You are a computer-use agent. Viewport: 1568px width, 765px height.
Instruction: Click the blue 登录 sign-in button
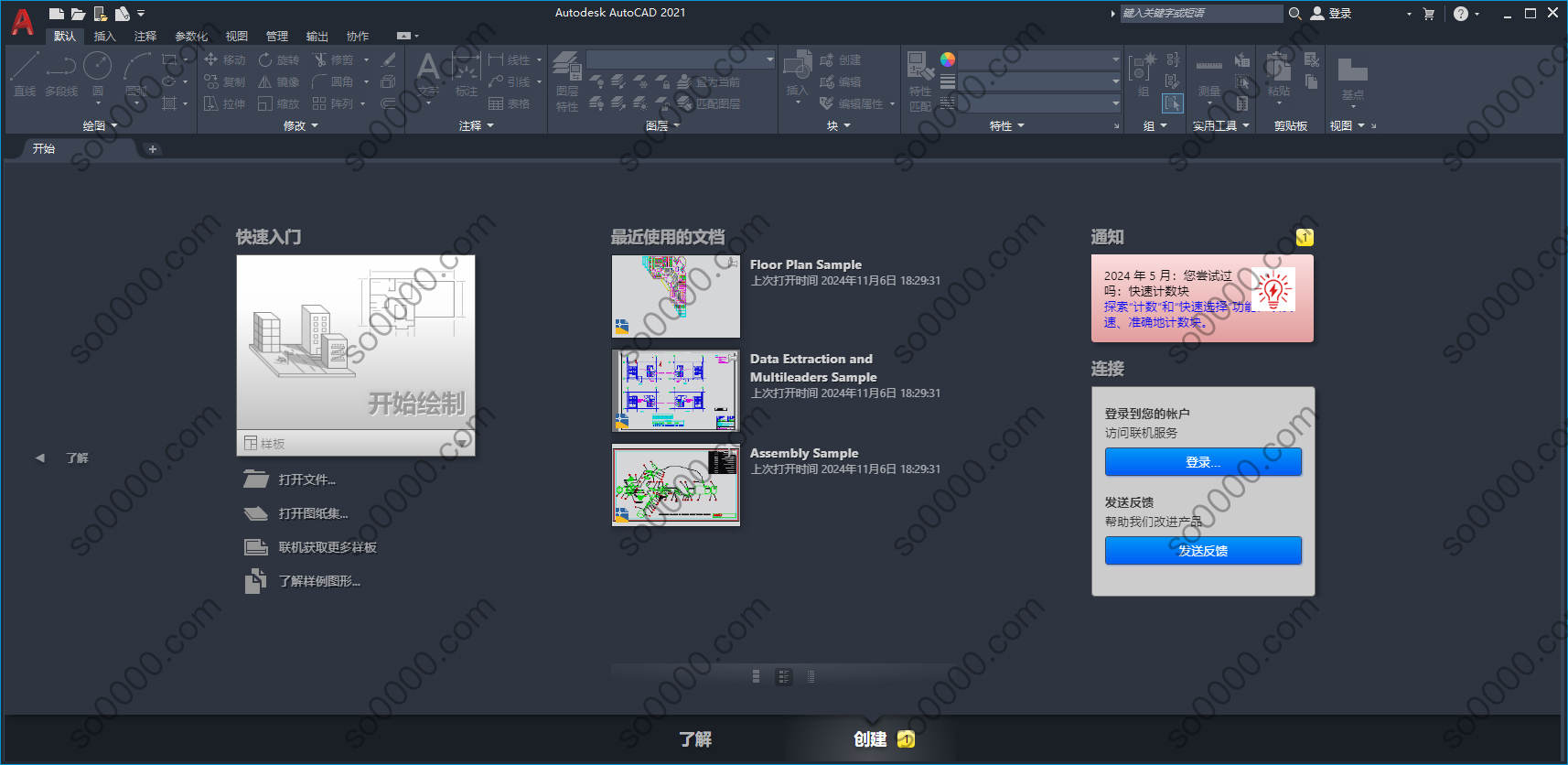point(1203,462)
